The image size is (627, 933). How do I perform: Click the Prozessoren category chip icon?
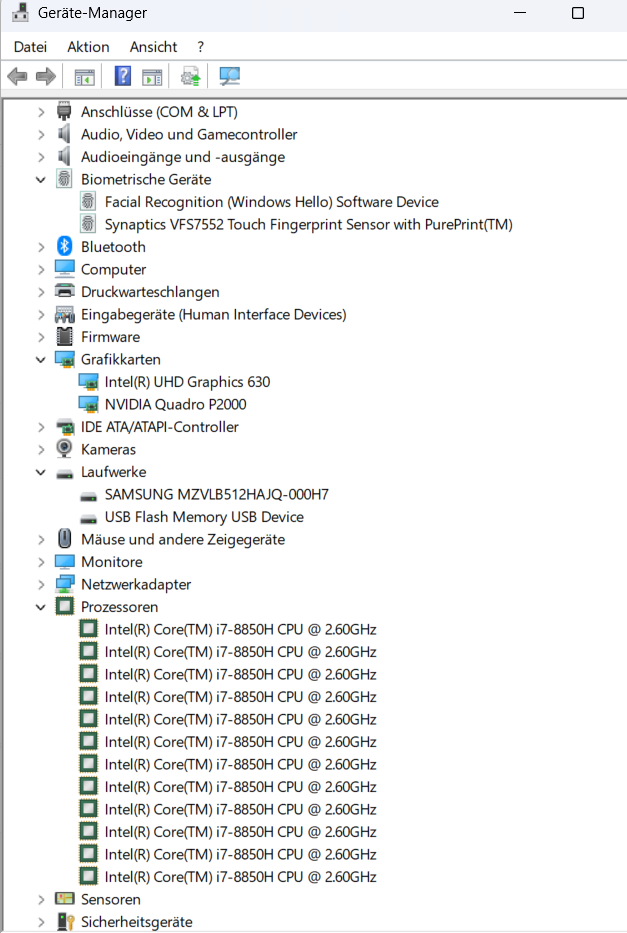click(x=64, y=606)
